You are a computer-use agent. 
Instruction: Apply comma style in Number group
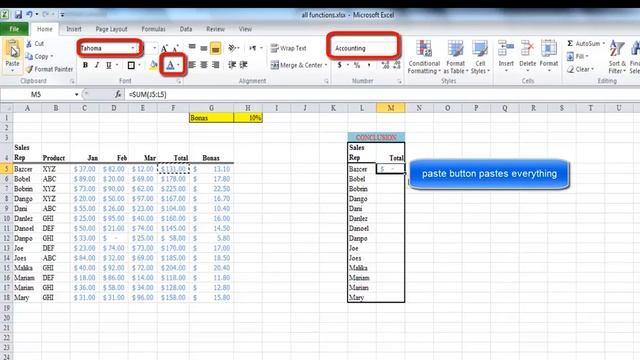(369, 65)
